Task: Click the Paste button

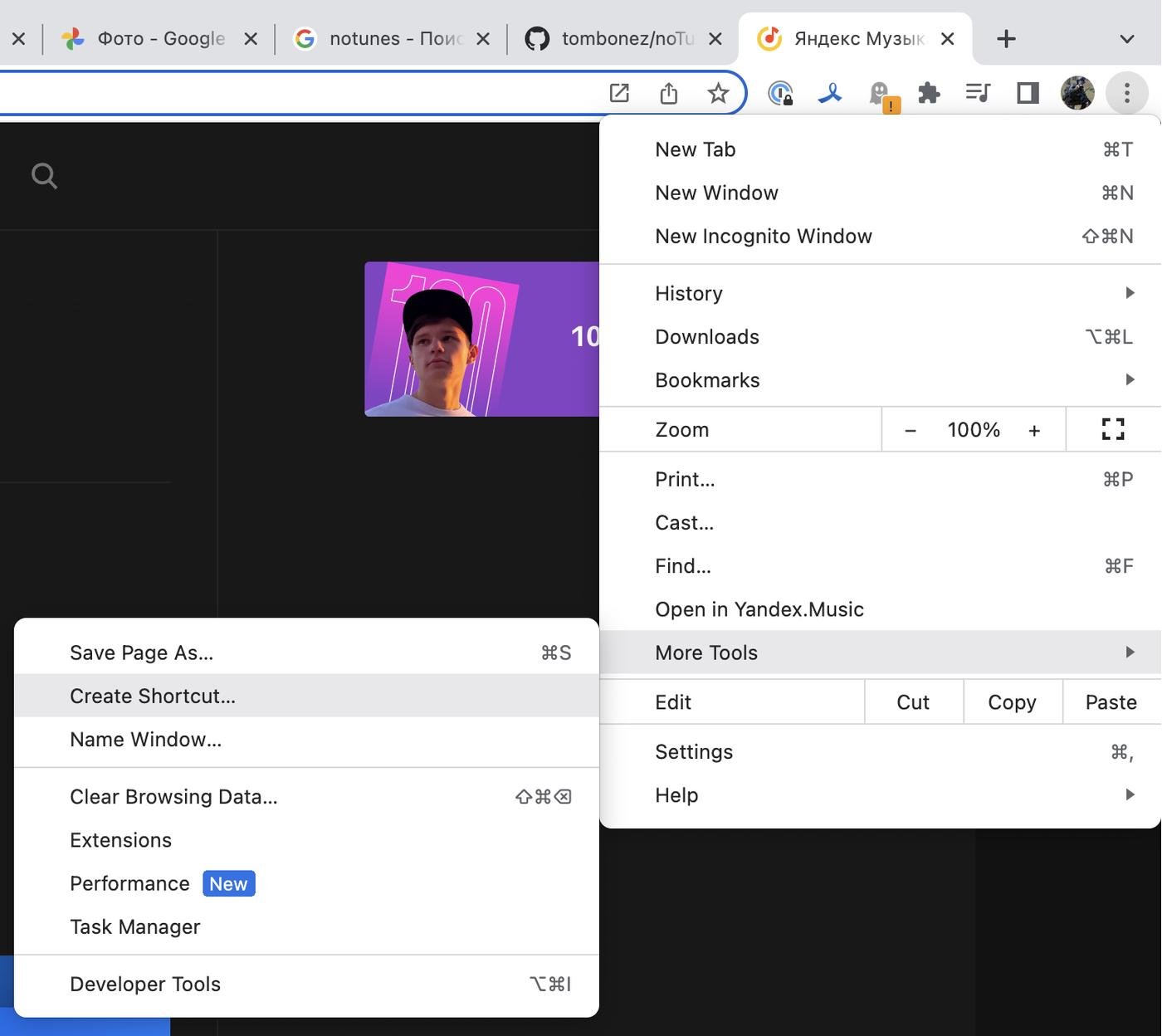Action: pos(1111,702)
